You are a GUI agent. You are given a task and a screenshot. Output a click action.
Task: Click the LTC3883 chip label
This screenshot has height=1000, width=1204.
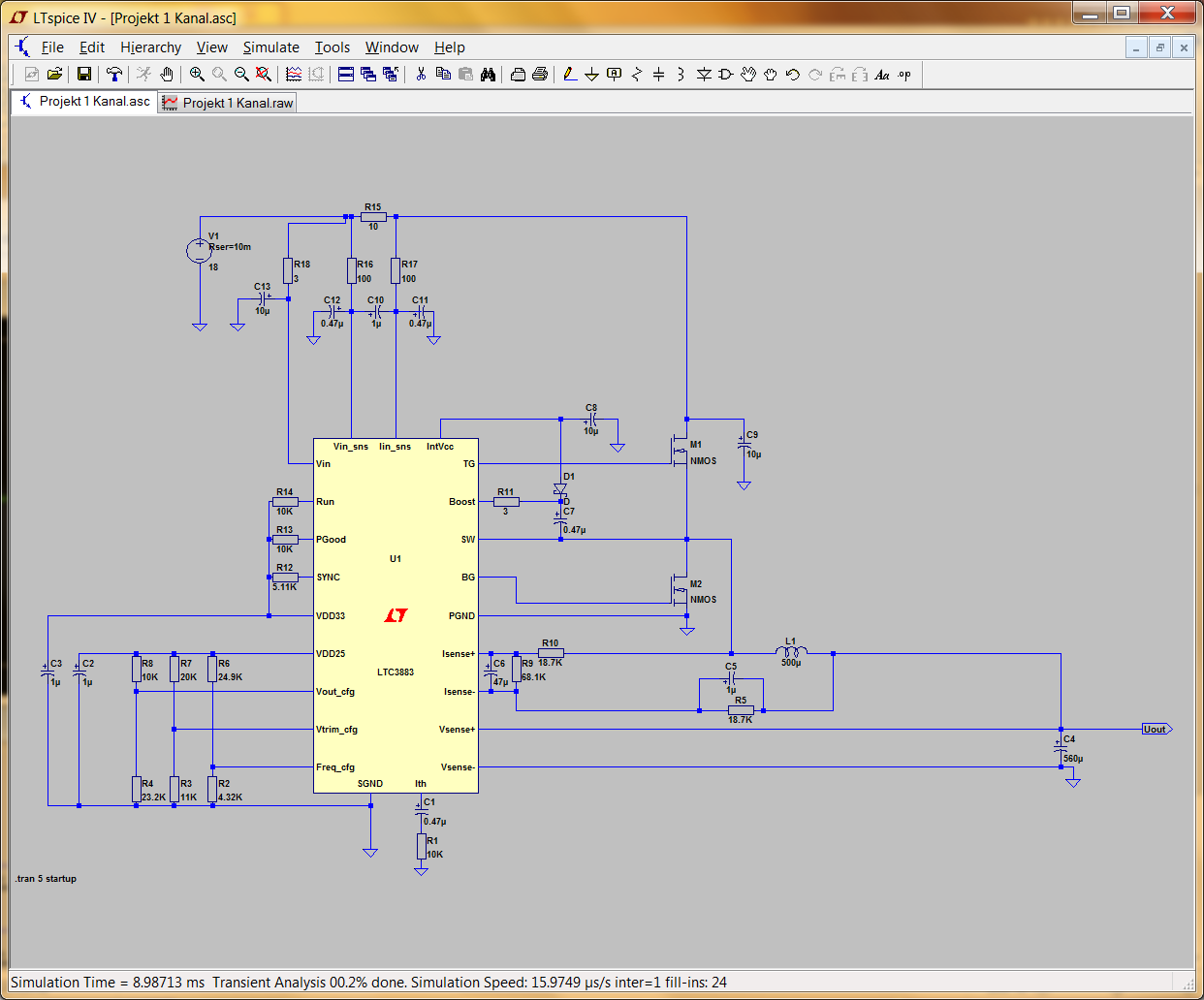click(x=396, y=672)
